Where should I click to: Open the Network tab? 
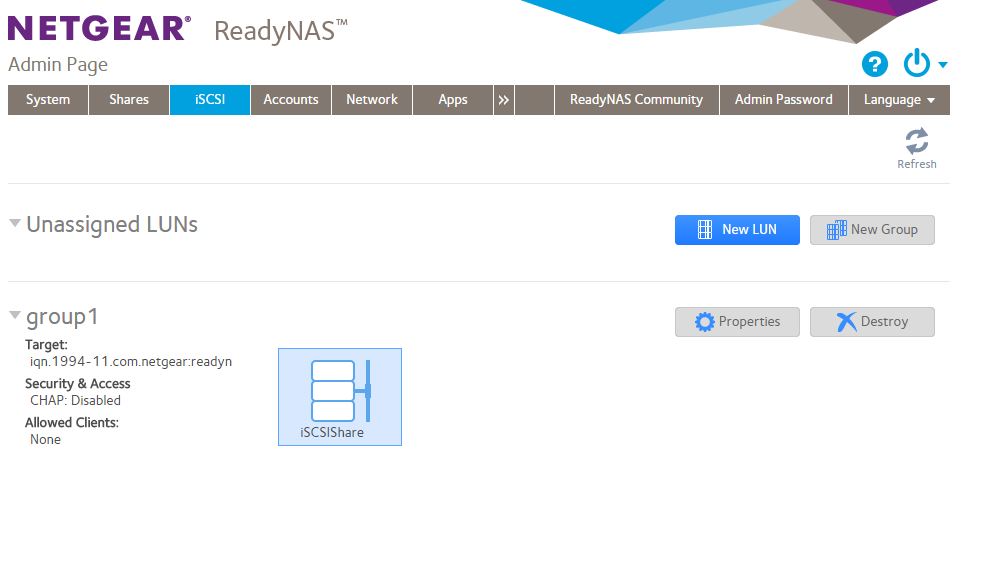tap(372, 100)
